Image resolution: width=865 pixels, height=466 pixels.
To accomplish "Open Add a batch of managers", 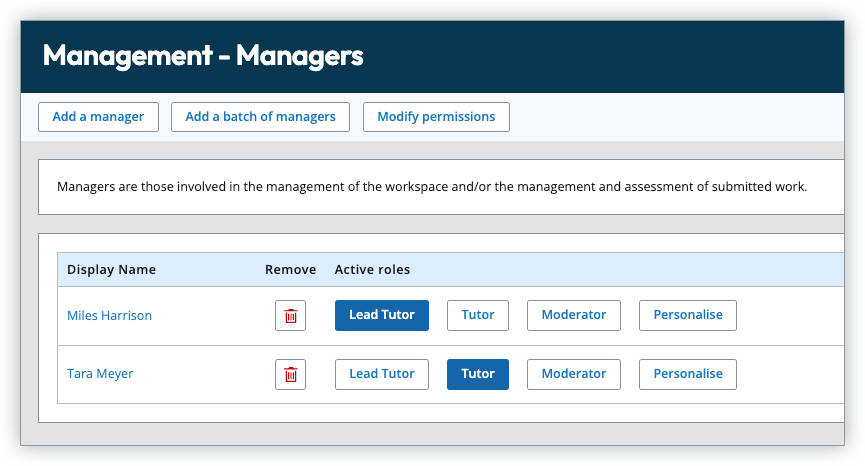I will pyautogui.click(x=260, y=117).
